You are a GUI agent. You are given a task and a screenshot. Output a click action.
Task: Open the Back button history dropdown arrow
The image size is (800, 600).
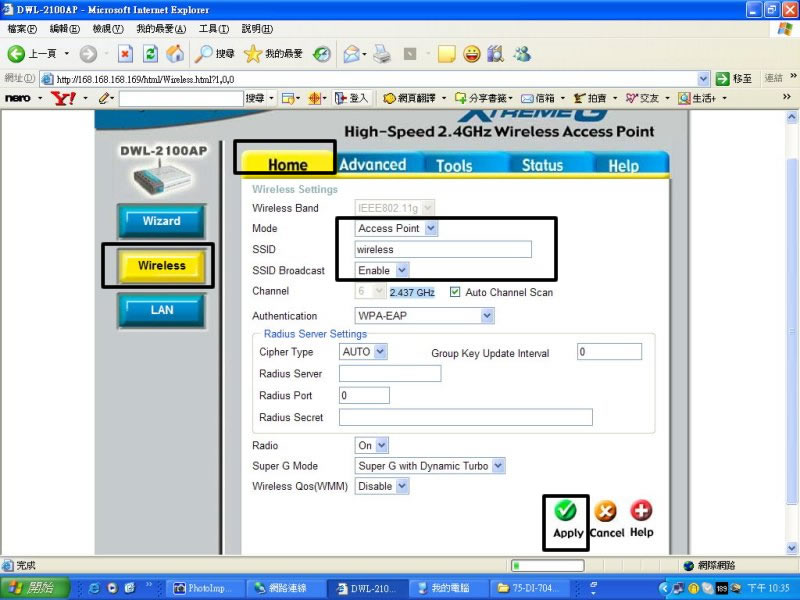click(66, 54)
